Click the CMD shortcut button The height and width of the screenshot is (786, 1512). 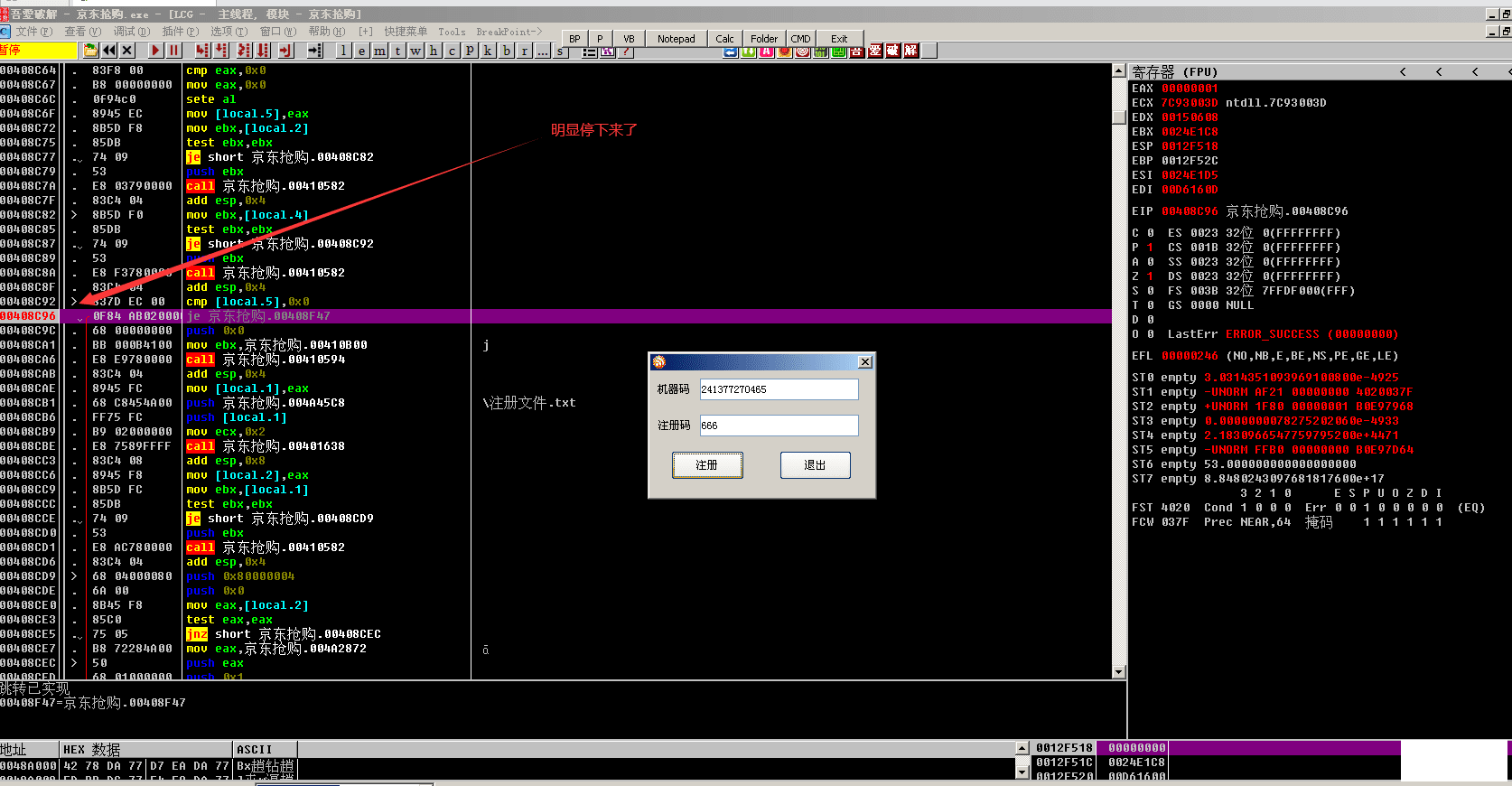coord(800,38)
